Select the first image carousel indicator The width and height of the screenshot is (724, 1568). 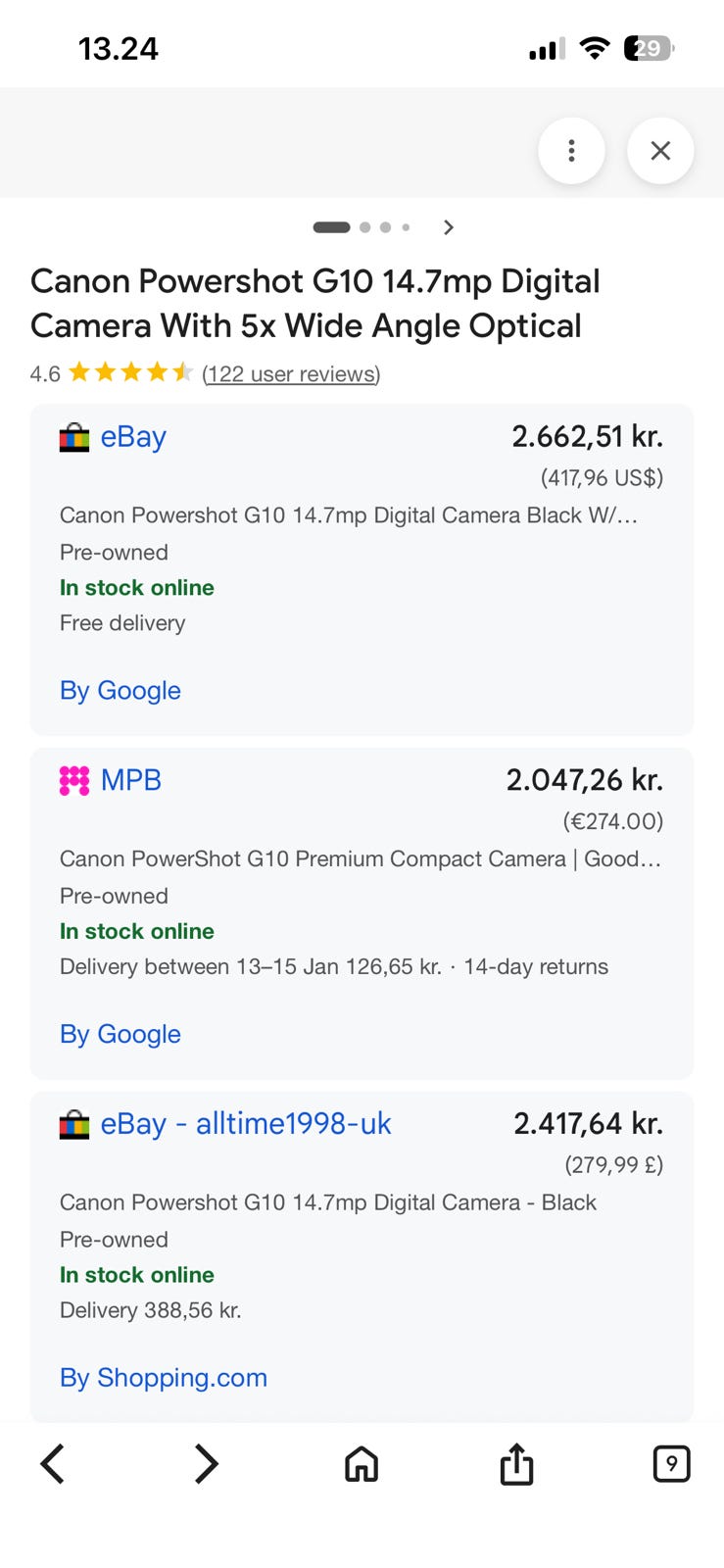331,227
